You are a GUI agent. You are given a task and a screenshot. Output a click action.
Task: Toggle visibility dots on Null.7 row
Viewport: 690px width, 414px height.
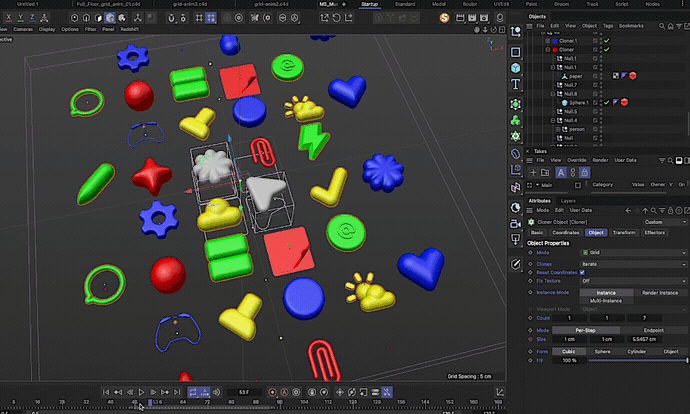[x=601, y=85]
